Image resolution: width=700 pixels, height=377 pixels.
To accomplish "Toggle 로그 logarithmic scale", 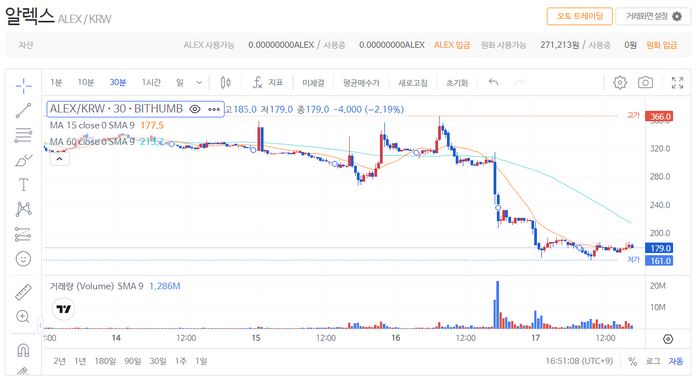I will (653, 361).
